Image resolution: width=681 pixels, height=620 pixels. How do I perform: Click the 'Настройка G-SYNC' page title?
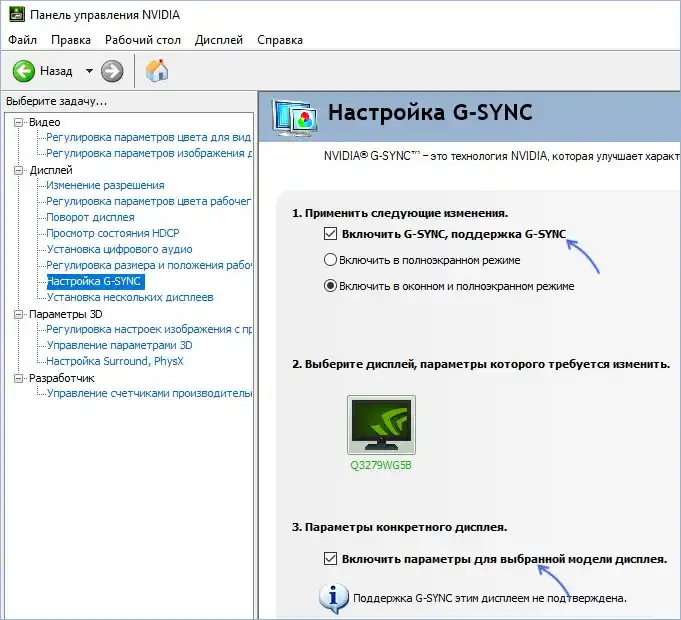[430, 112]
